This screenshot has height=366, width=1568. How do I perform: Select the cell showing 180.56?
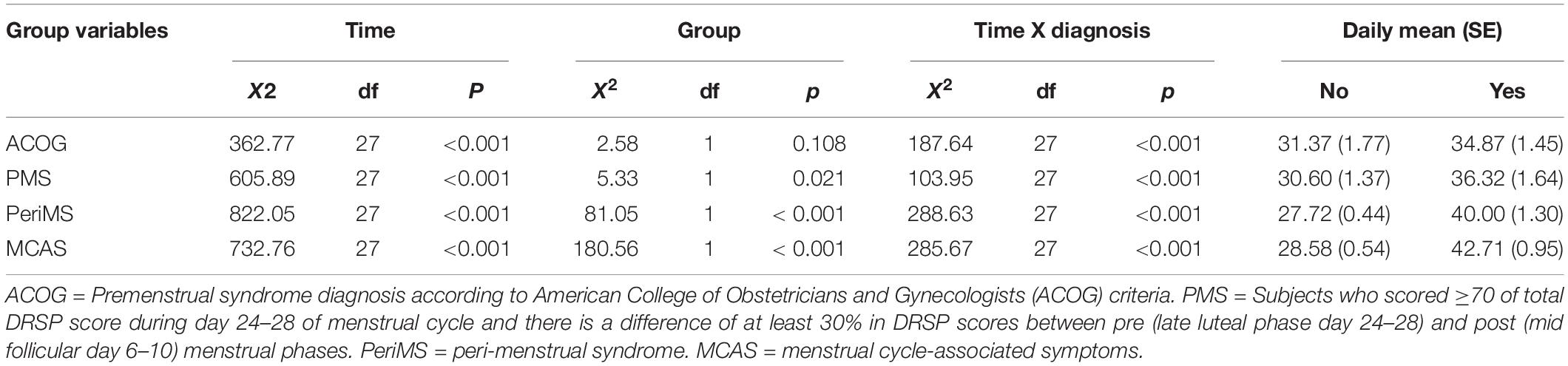click(x=605, y=249)
